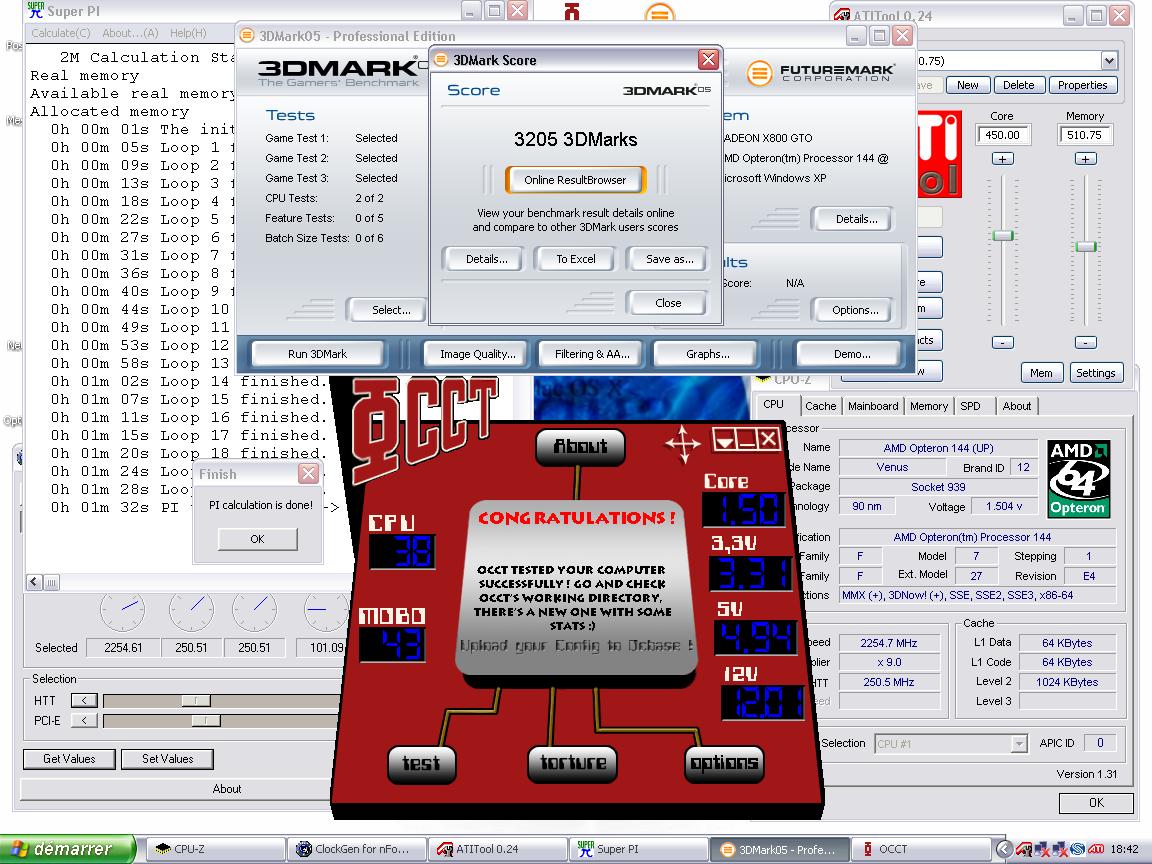This screenshot has height=864, width=1152.
Task: Close the Finish dialog with its X icon
Action: 309,474
